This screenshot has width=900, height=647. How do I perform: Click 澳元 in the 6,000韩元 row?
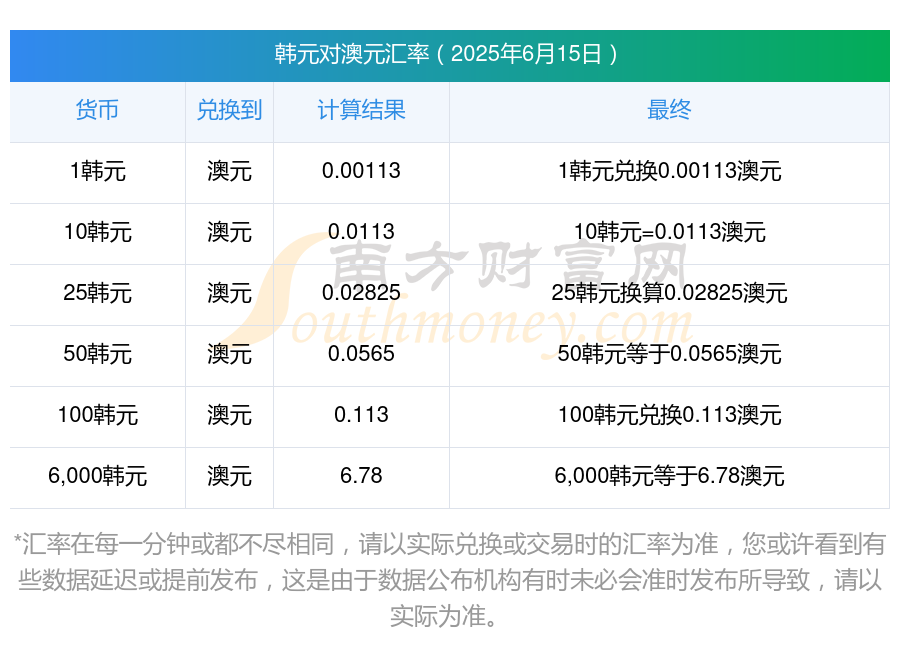tap(229, 476)
